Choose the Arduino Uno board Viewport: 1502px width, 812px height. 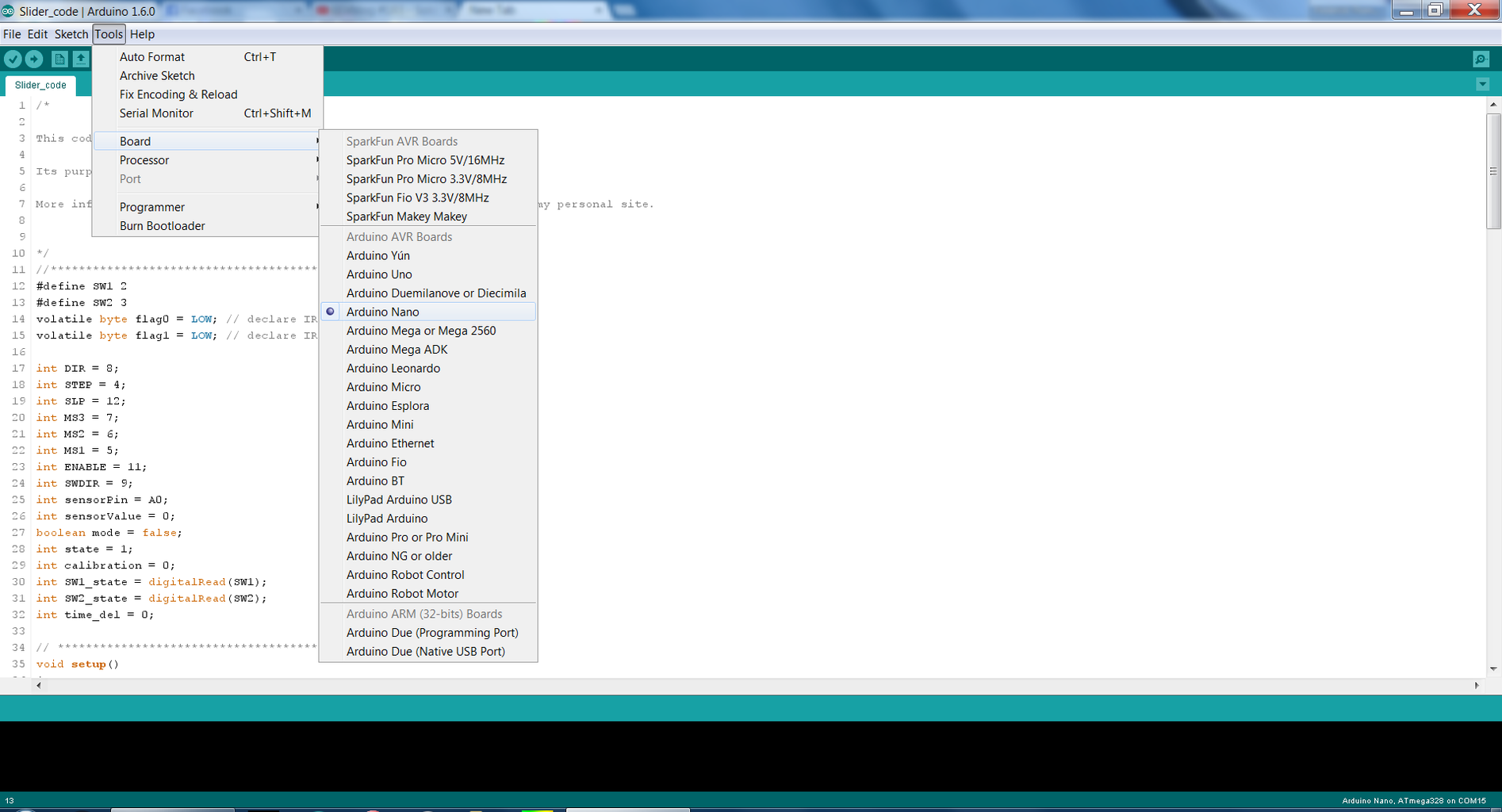428,274
